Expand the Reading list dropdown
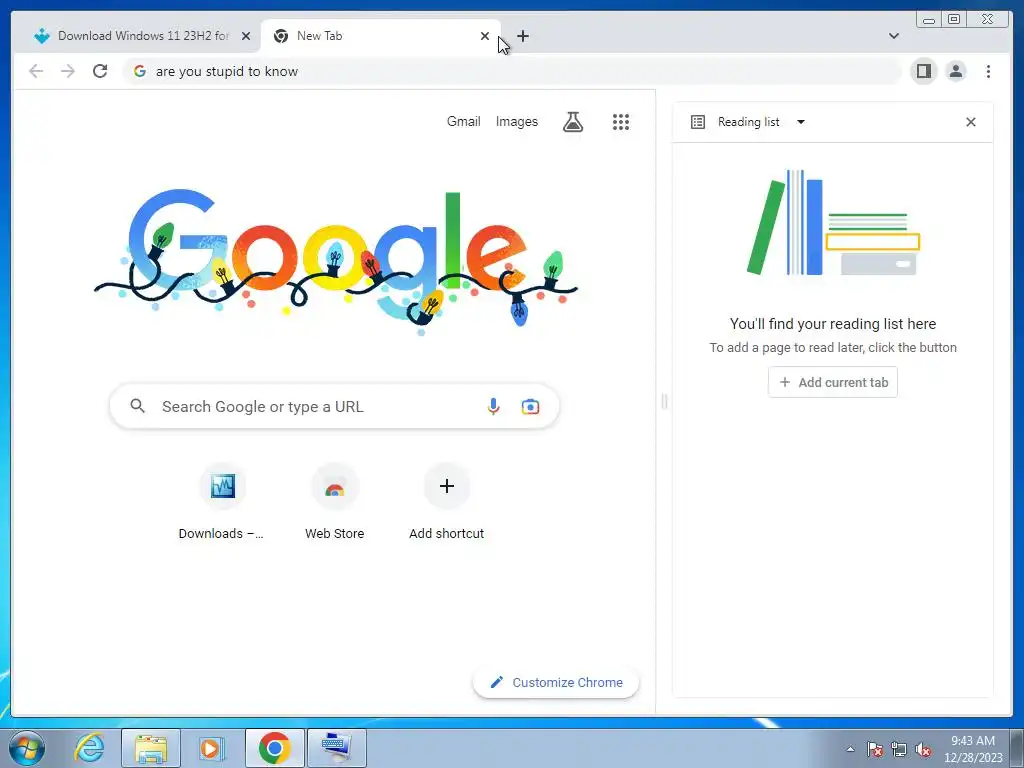The height and width of the screenshot is (768, 1024). pos(801,122)
